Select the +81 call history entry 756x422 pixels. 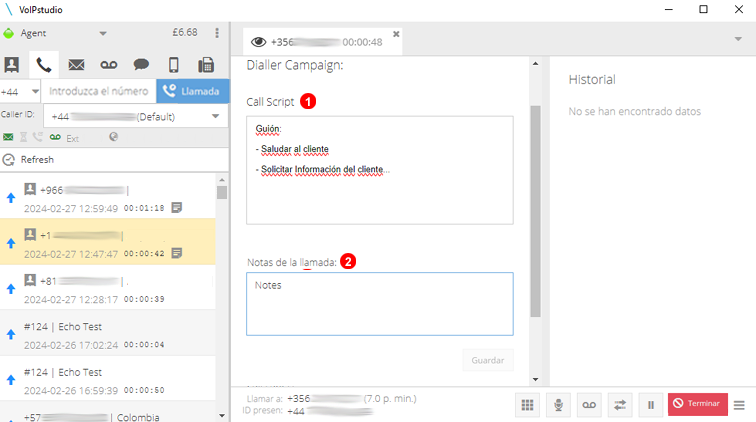tap(108, 287)
